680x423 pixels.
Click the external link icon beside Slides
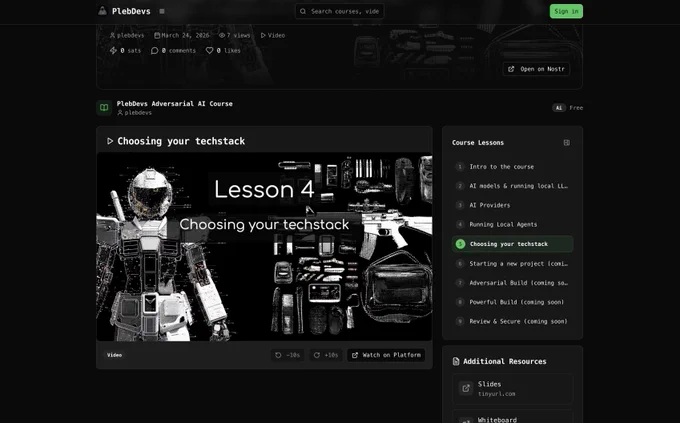[466, 388]
